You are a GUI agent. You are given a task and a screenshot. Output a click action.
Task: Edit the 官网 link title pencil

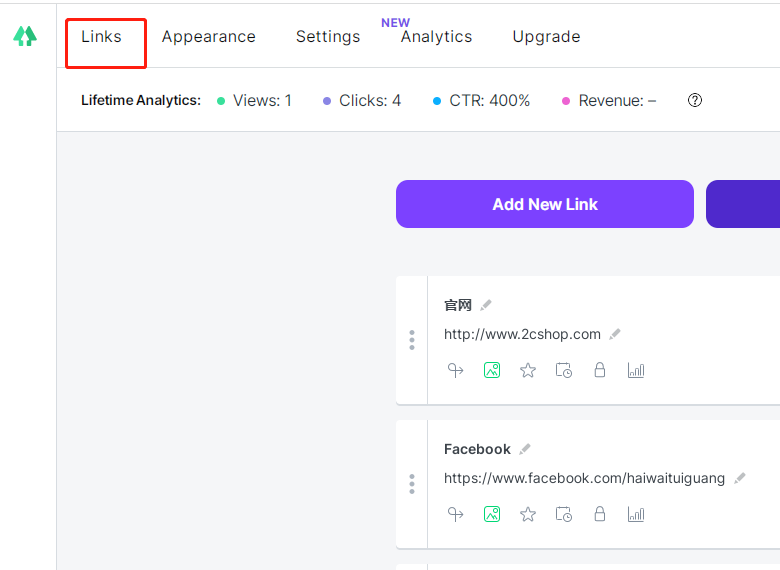[x=486, y=305]
